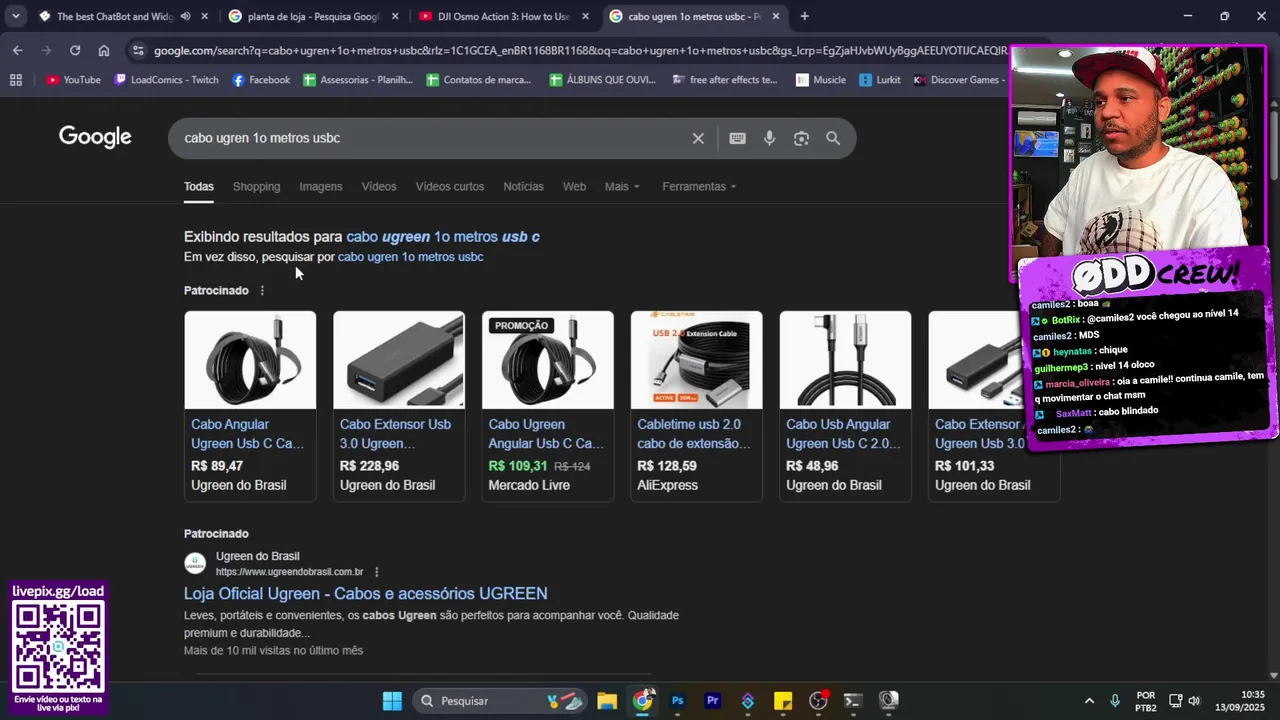
Task: Open the Chrome apps grid in bookmarks bar
Action: pos(16,80)
